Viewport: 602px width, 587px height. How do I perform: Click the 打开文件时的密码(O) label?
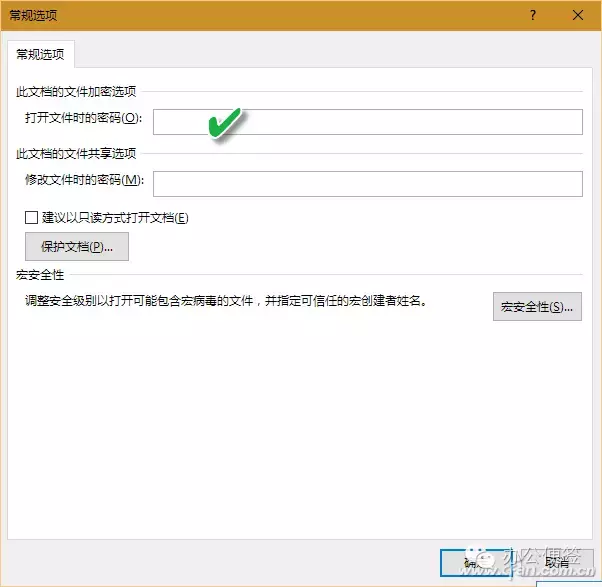pos(83,117)
